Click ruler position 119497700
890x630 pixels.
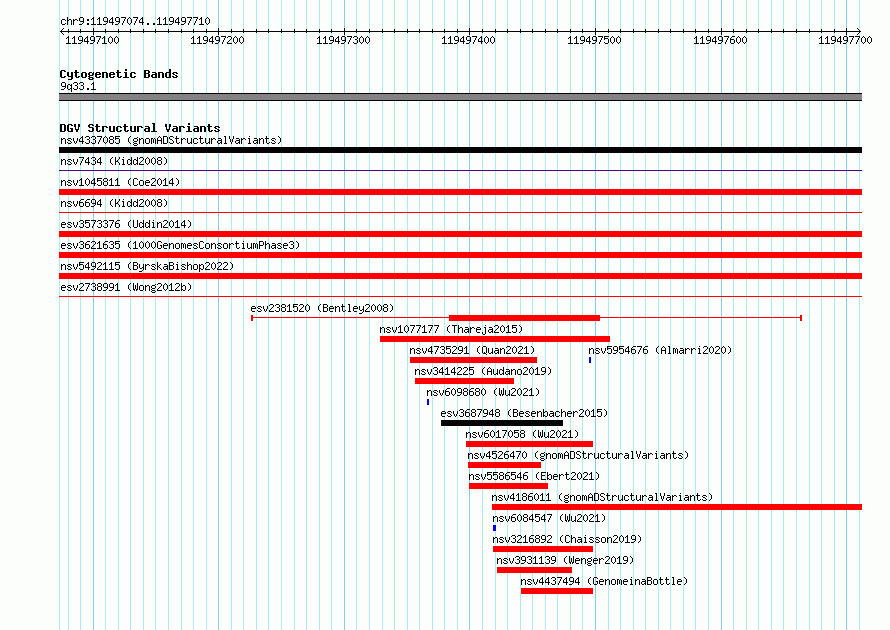pos(845,40)
